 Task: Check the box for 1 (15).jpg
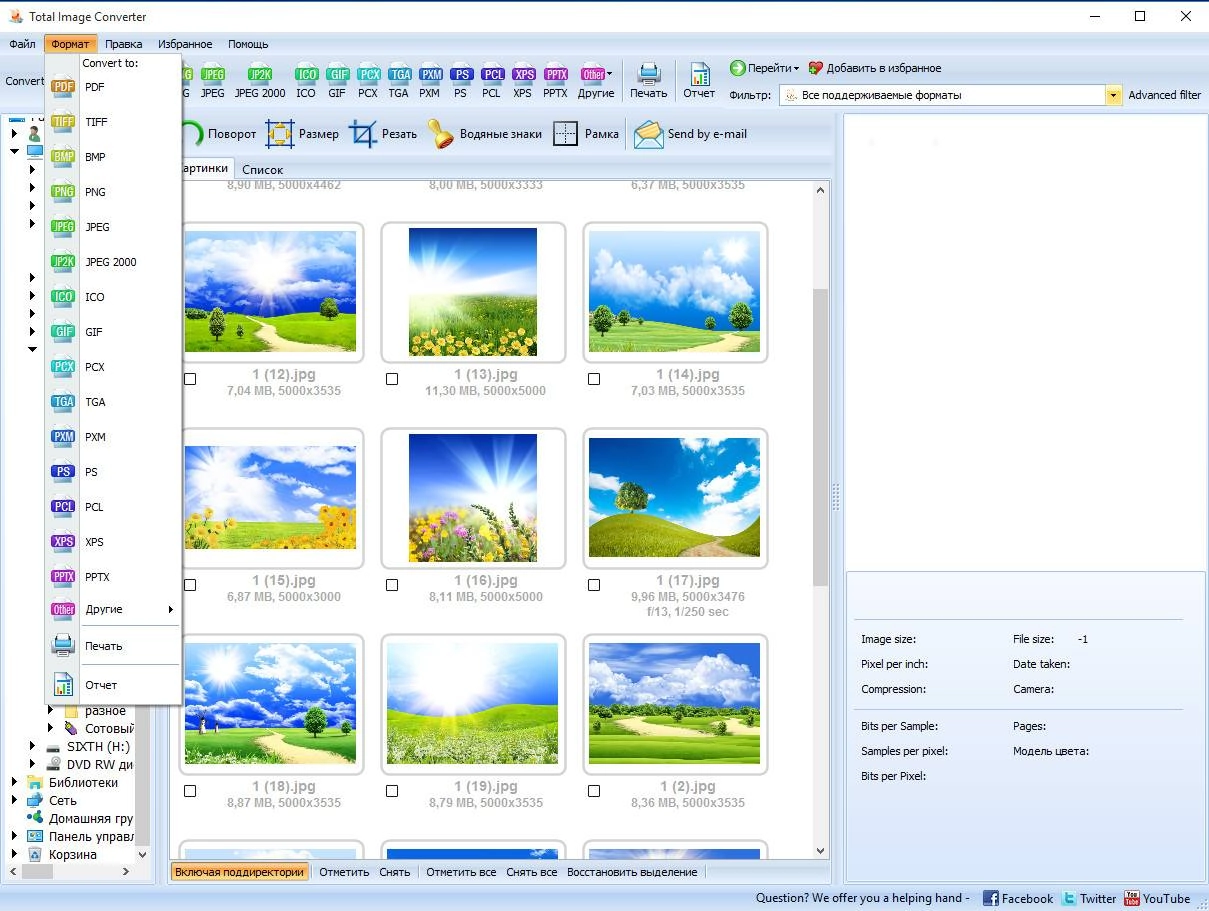[190, 585]
